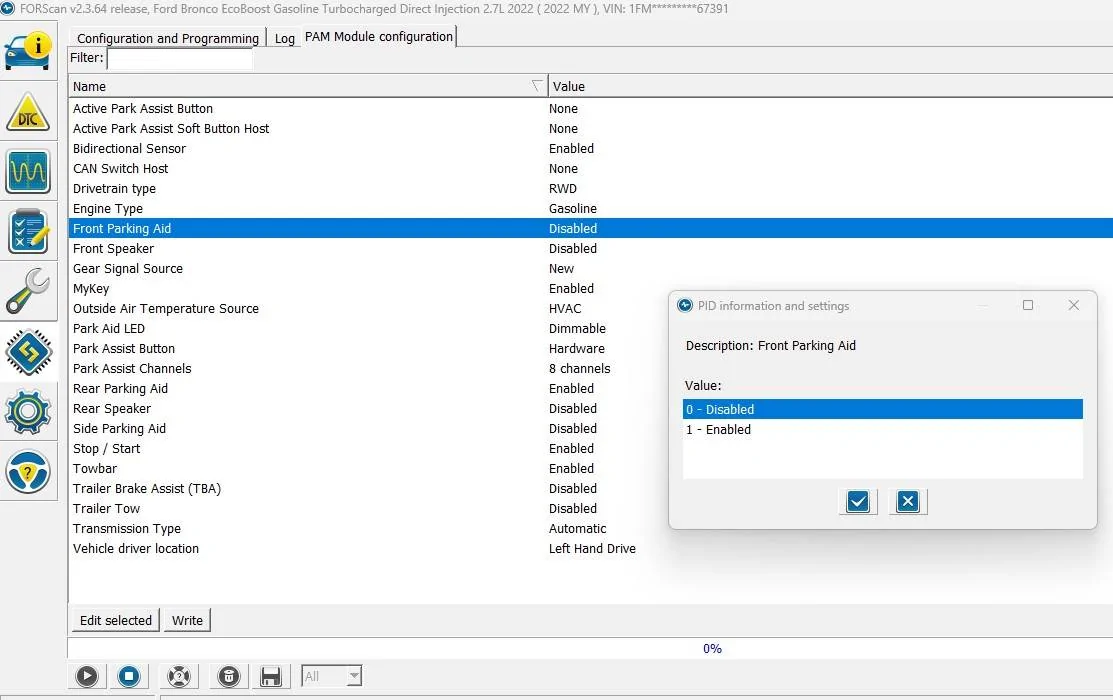Select the Bidirectional Sensor row
The width and height of the screenshot is (1113, 700).
tap(591, 148)
